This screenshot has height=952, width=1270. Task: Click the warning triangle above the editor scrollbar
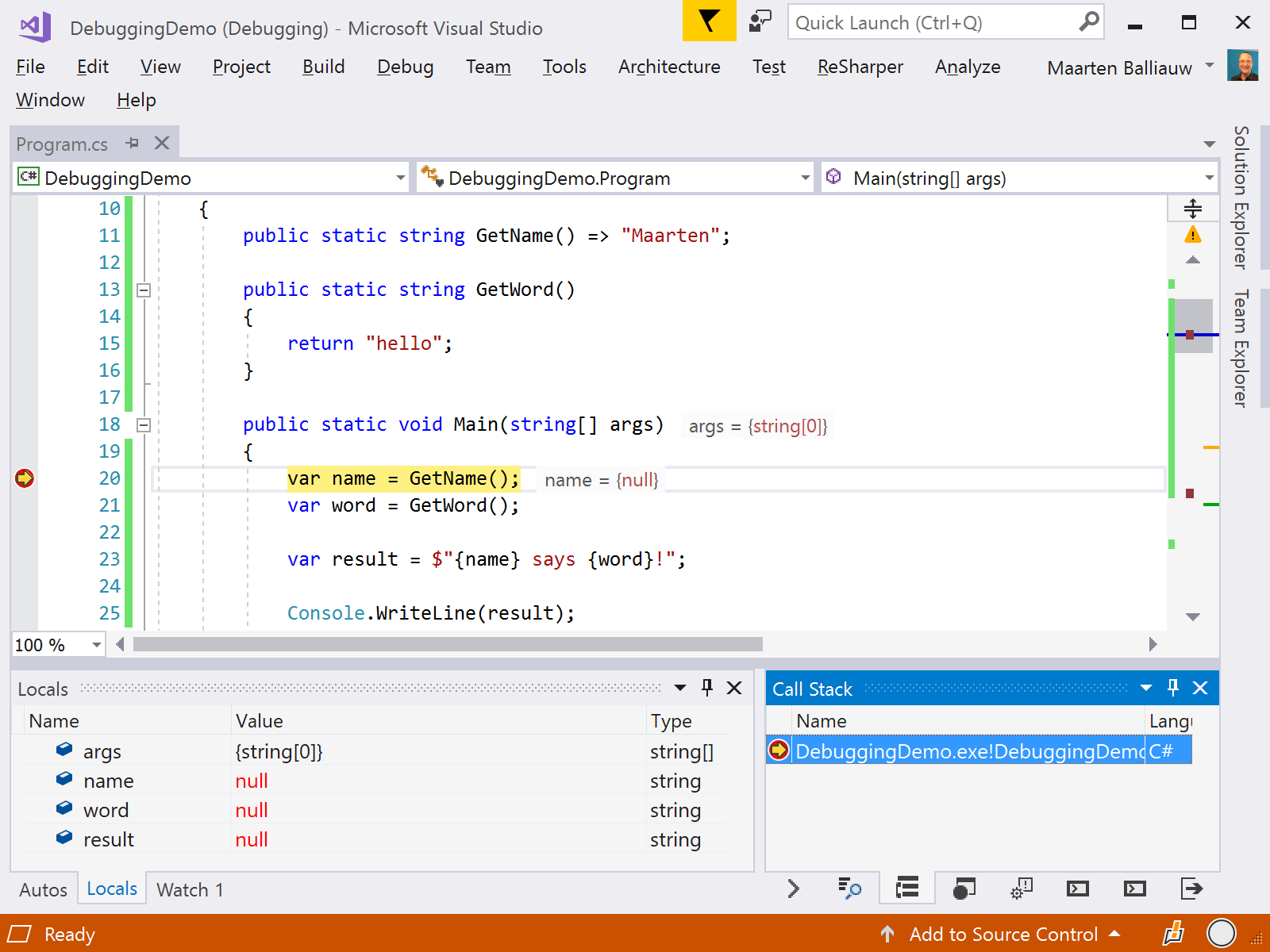click(x=1191, y=234)
